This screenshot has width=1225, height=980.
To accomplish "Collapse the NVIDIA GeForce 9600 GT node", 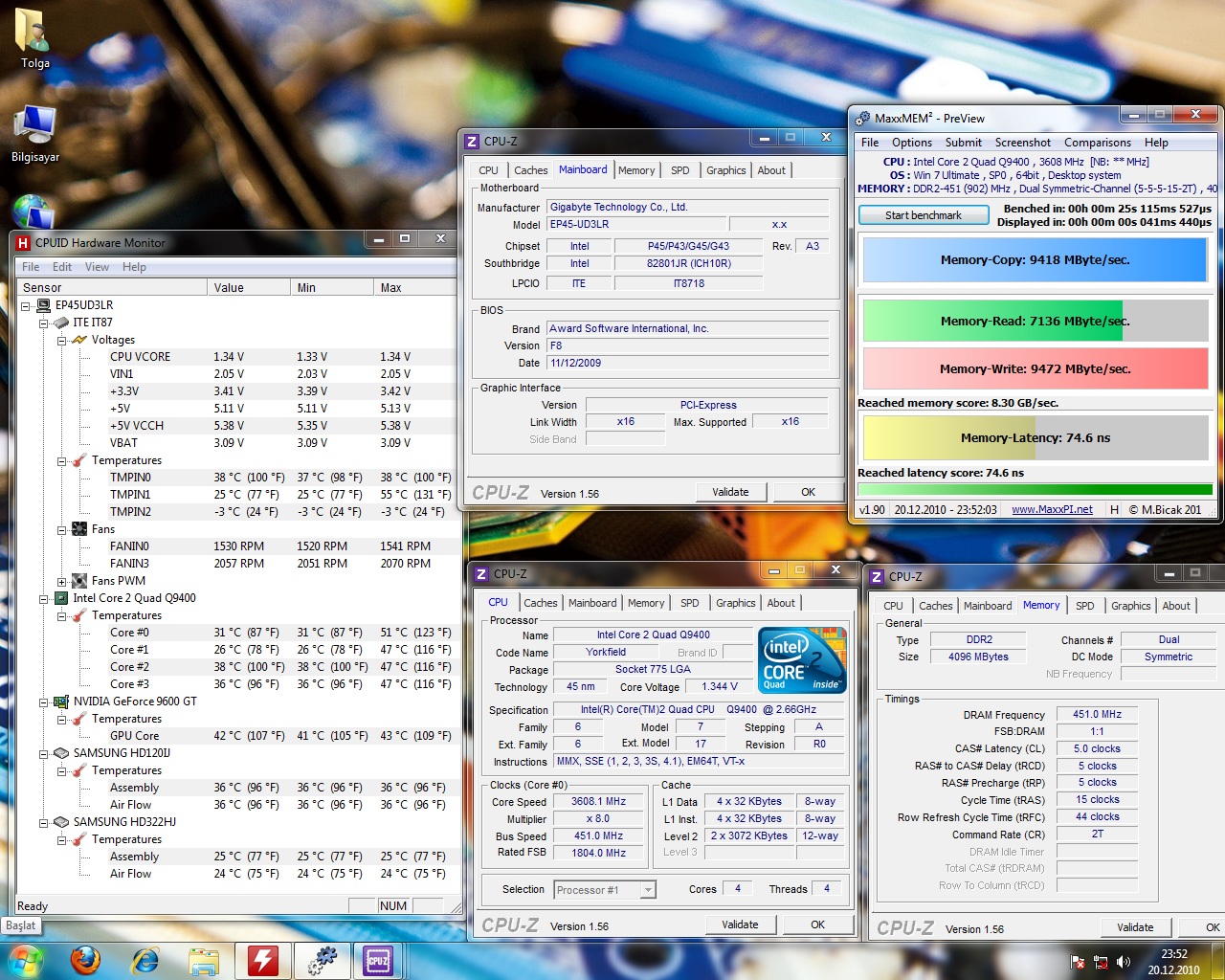I will [44, 702].
